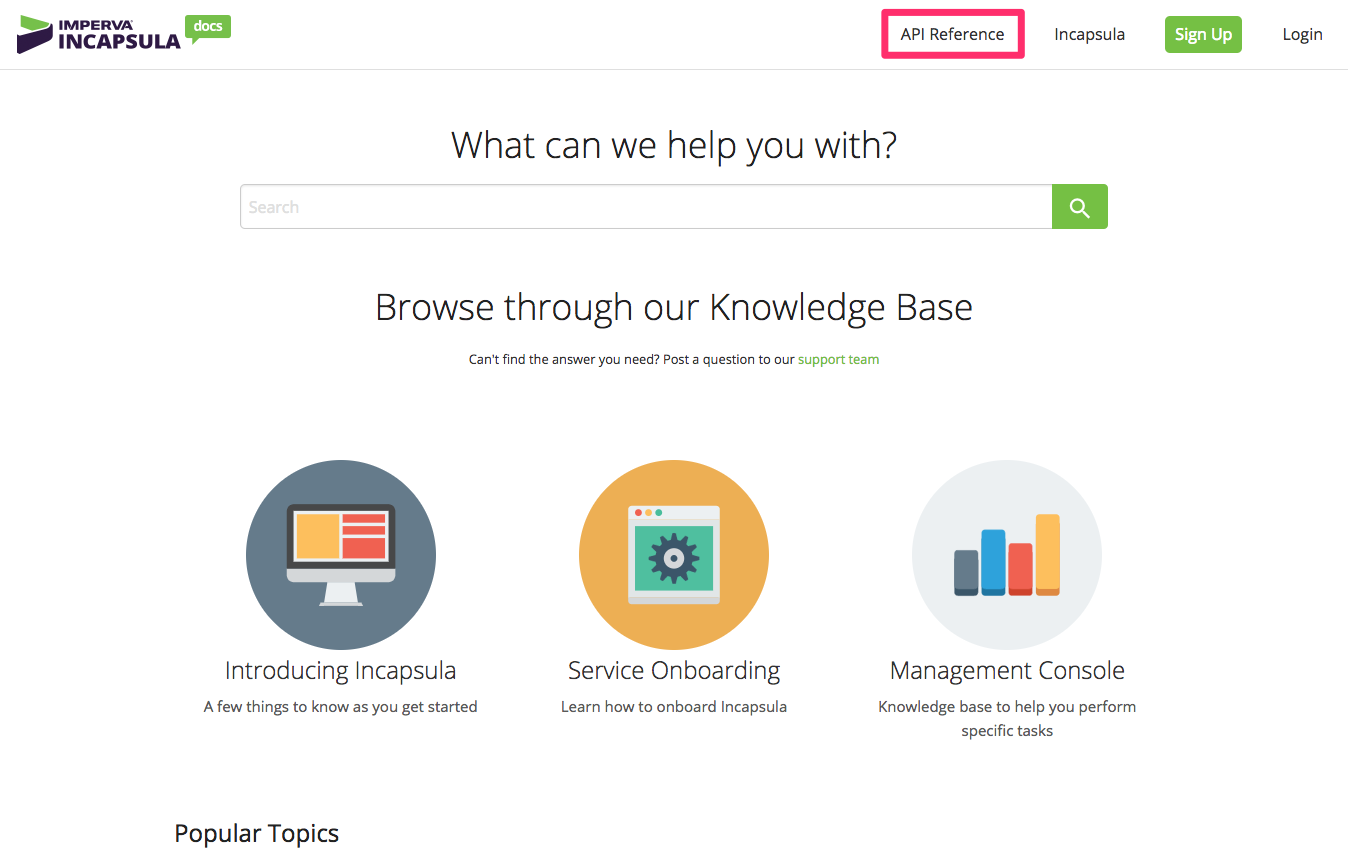Click the green search magnifier button
Viewport: 1348px width, 866px height.
1079,206
